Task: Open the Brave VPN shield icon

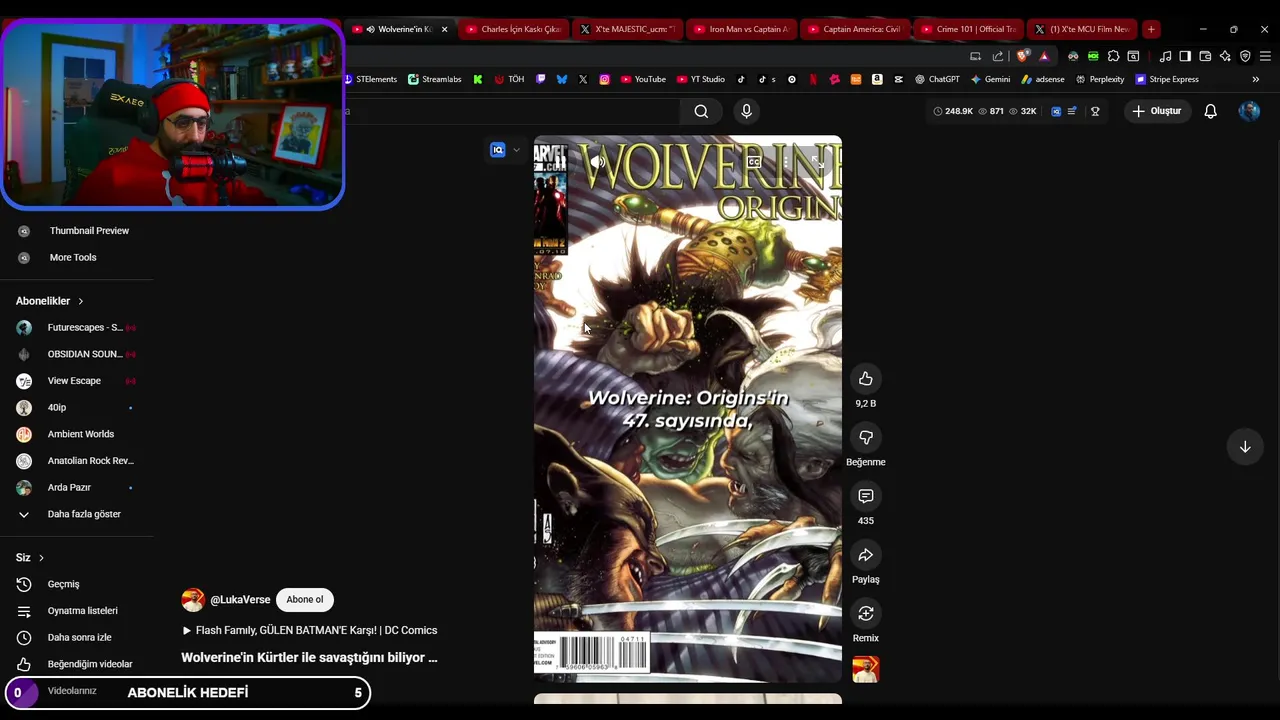Action: (1245, 56)
